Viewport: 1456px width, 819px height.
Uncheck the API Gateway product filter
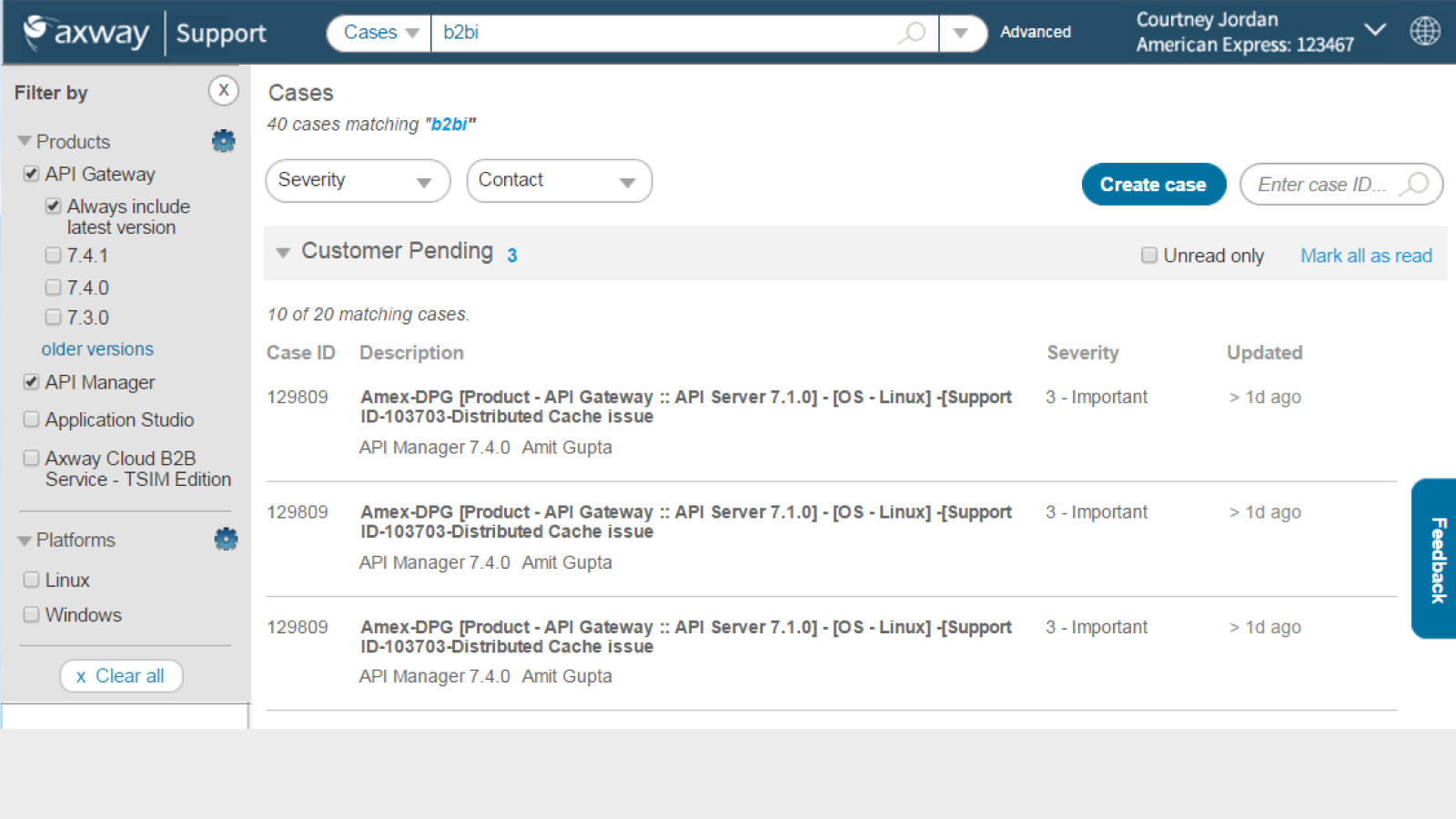(x=32, y=174)
